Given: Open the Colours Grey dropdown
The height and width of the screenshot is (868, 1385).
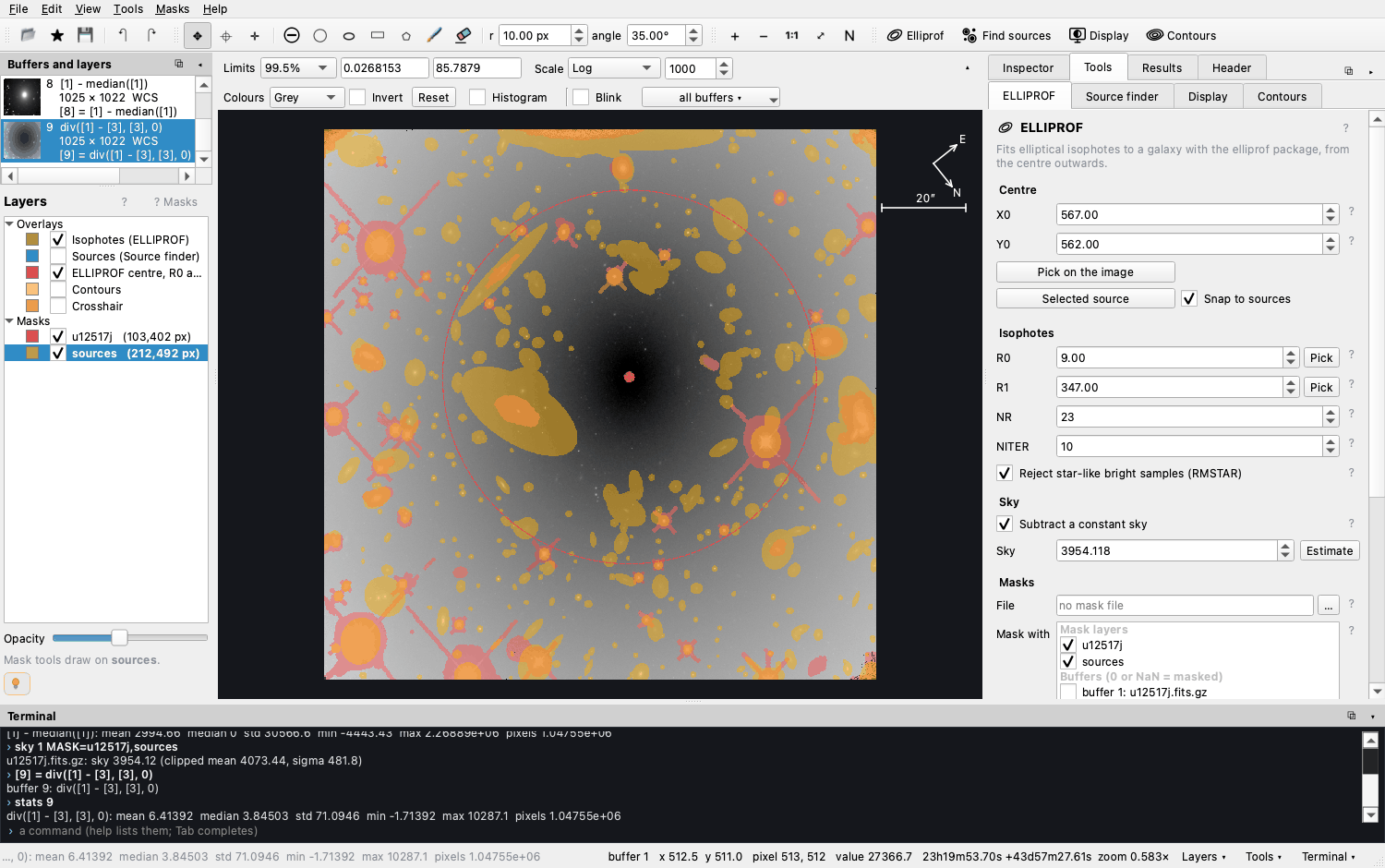Looking at the screenshot, I should (x=307, y=97).
